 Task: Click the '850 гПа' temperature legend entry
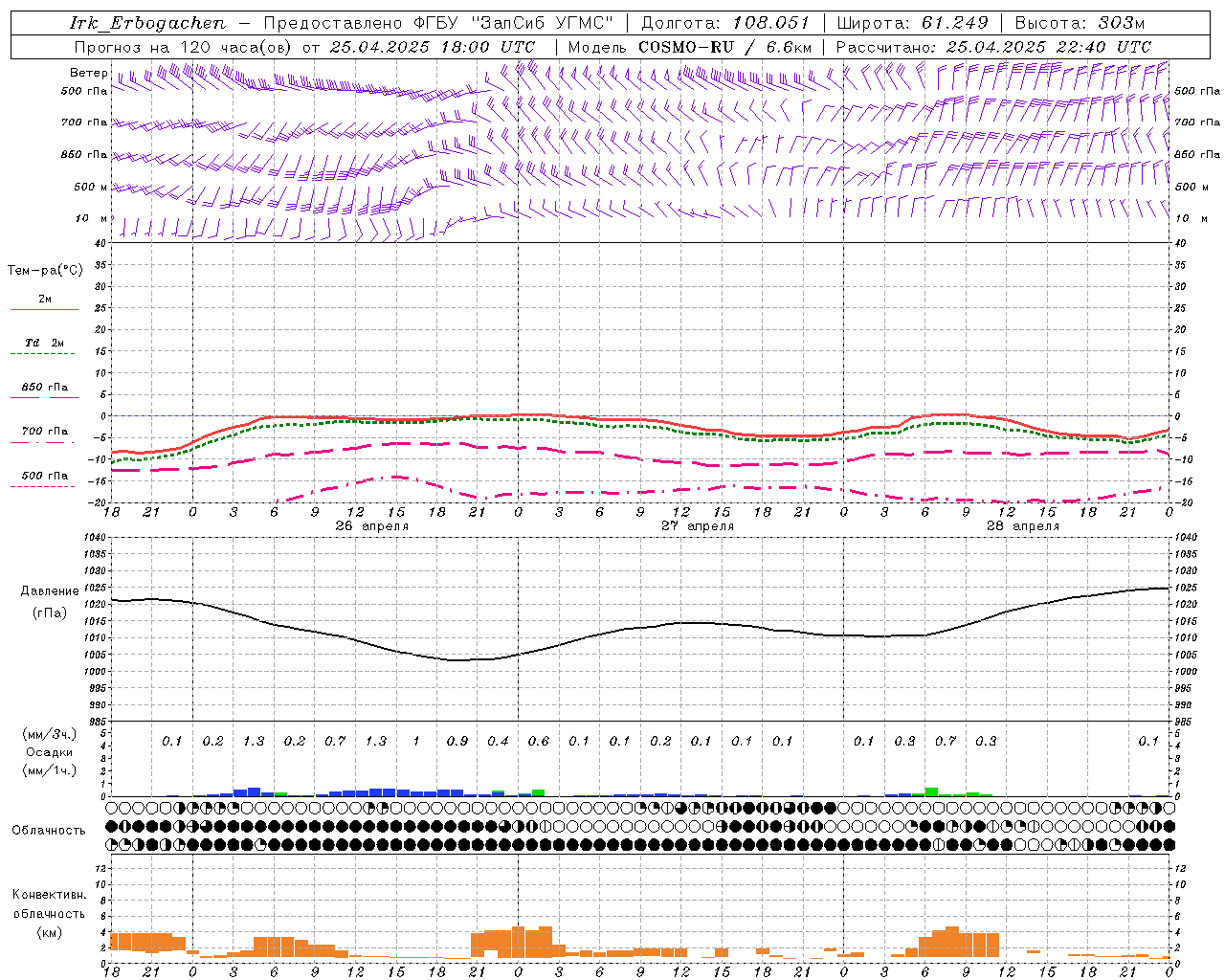44,388
